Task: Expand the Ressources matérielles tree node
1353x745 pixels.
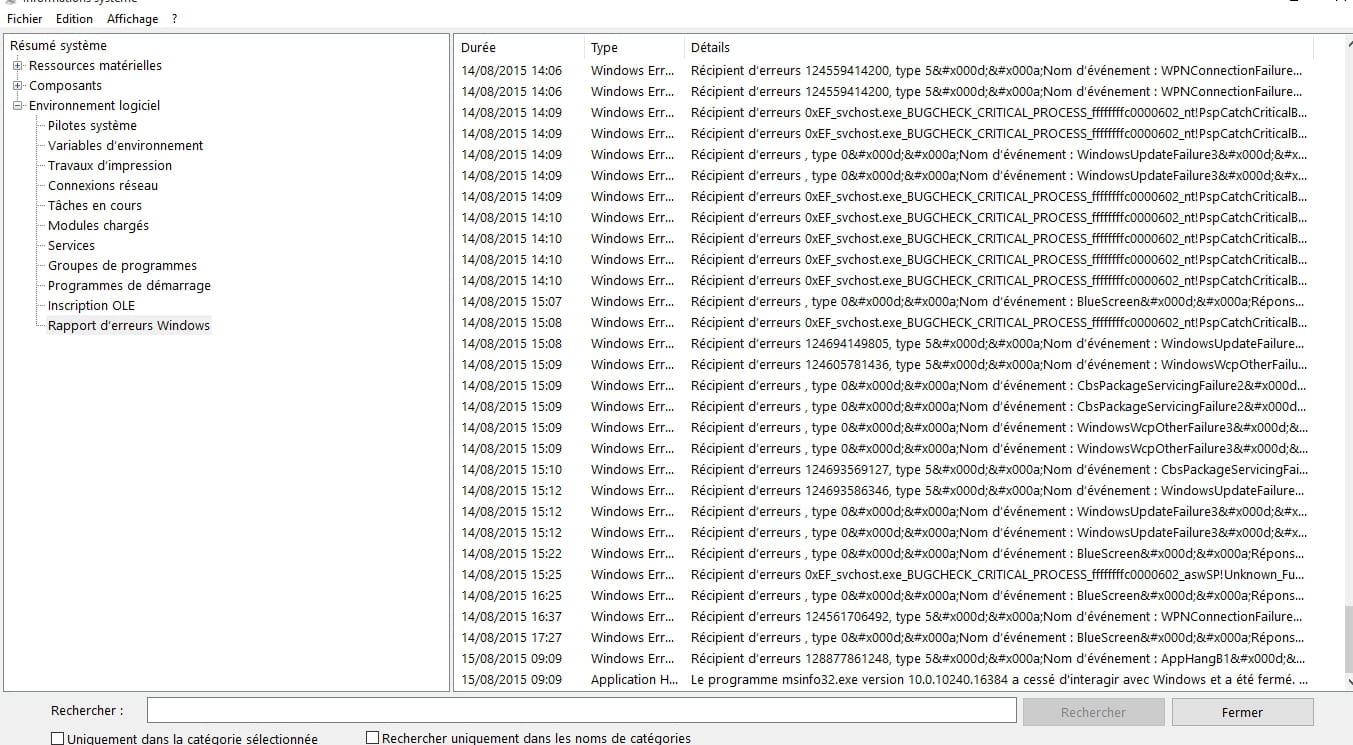Action: point(17,66)
